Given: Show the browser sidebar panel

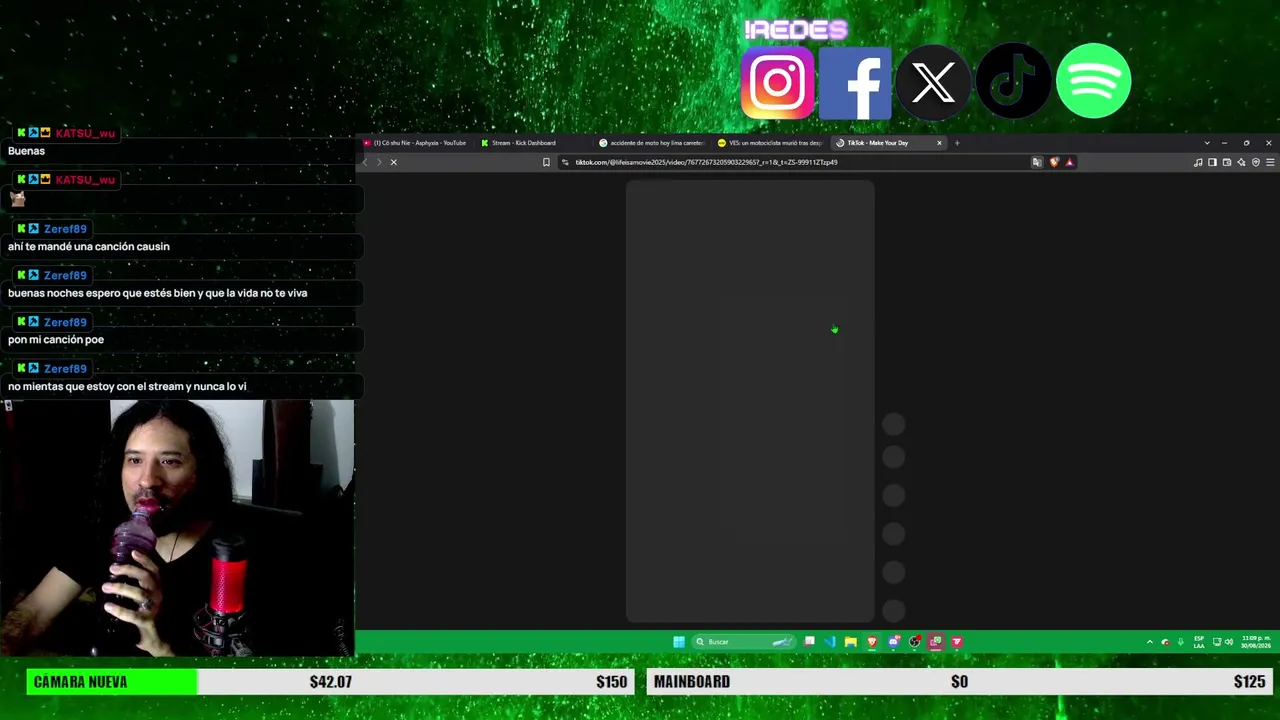Looking at the screenshot, I should click(1212, 162).
